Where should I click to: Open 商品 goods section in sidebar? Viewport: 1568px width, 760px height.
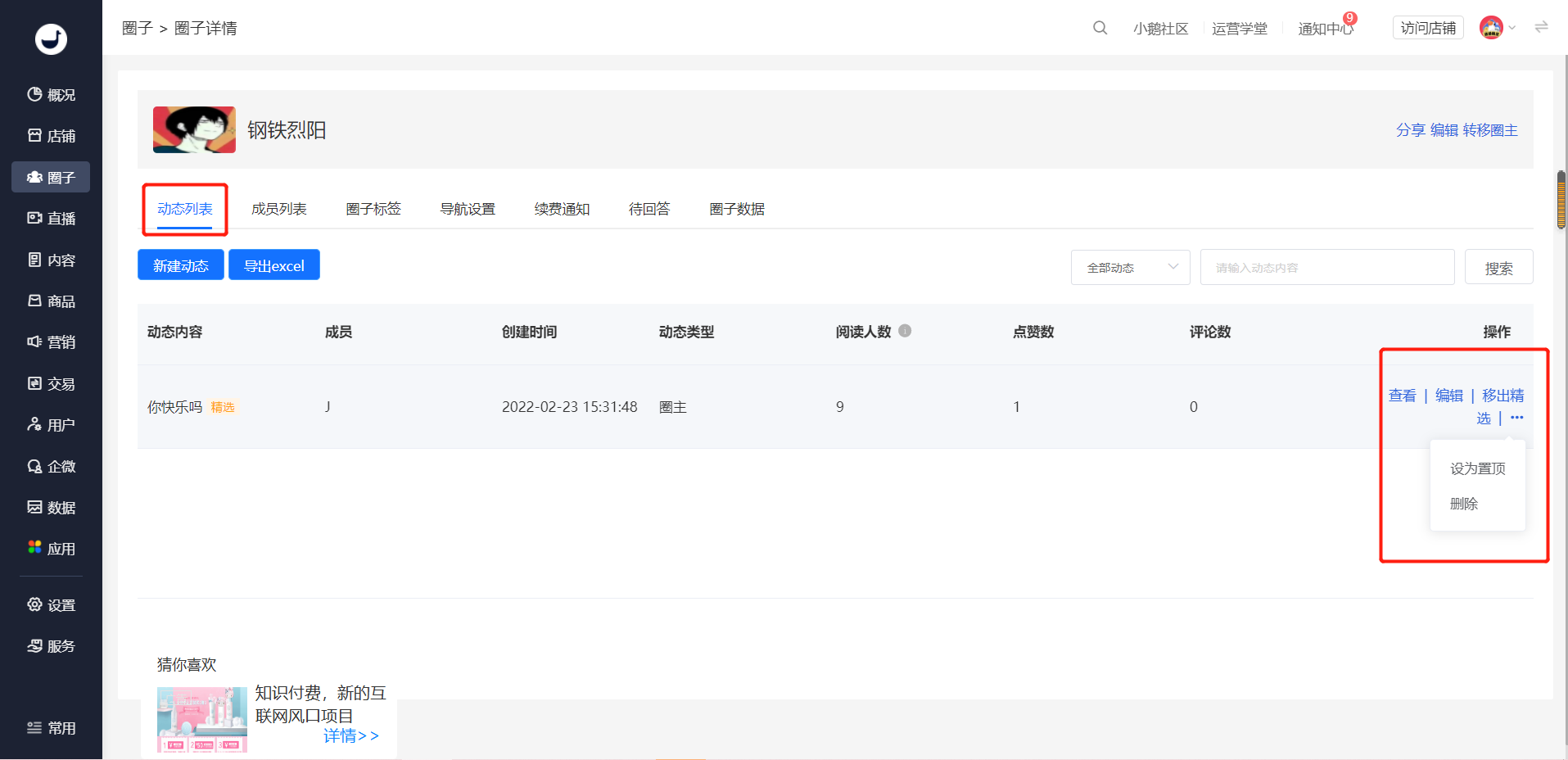click(51, 301)
